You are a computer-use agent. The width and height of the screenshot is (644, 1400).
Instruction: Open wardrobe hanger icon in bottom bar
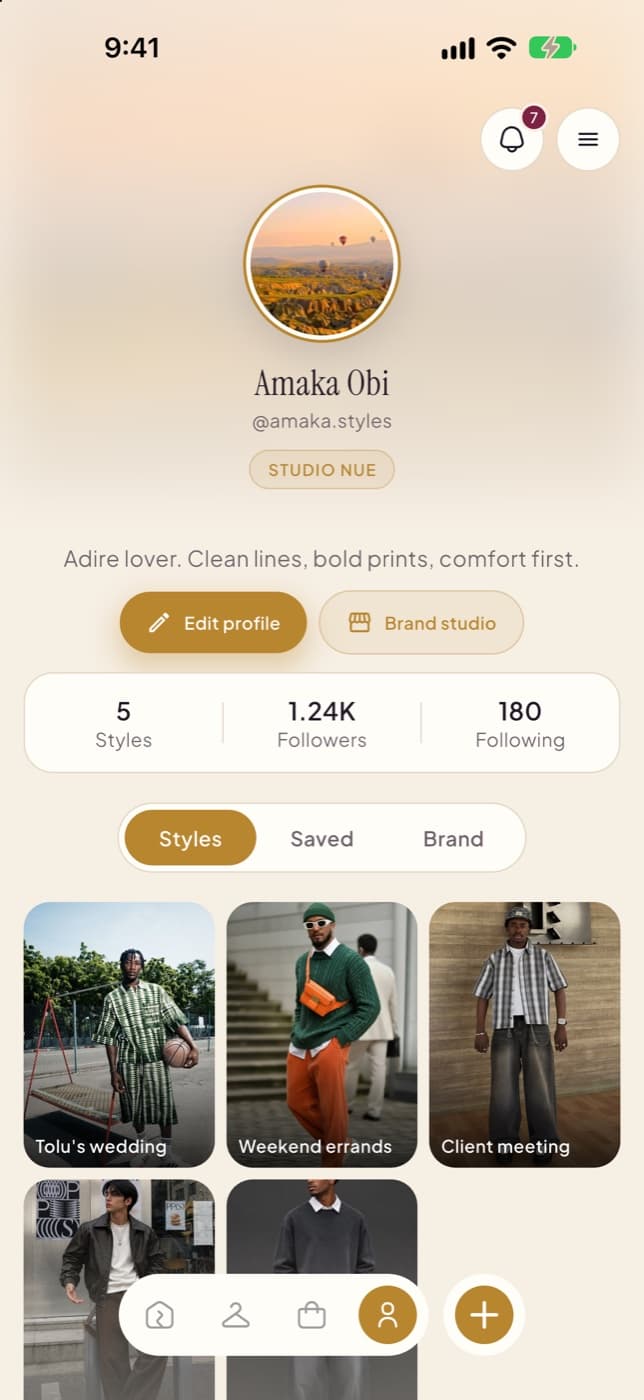(x=236, y=1315)
